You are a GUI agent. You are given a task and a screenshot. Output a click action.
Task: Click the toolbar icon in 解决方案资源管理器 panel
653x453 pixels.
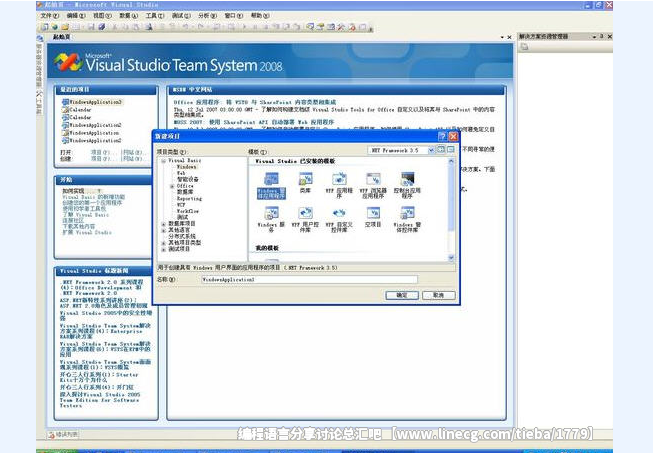pos(524,47)
